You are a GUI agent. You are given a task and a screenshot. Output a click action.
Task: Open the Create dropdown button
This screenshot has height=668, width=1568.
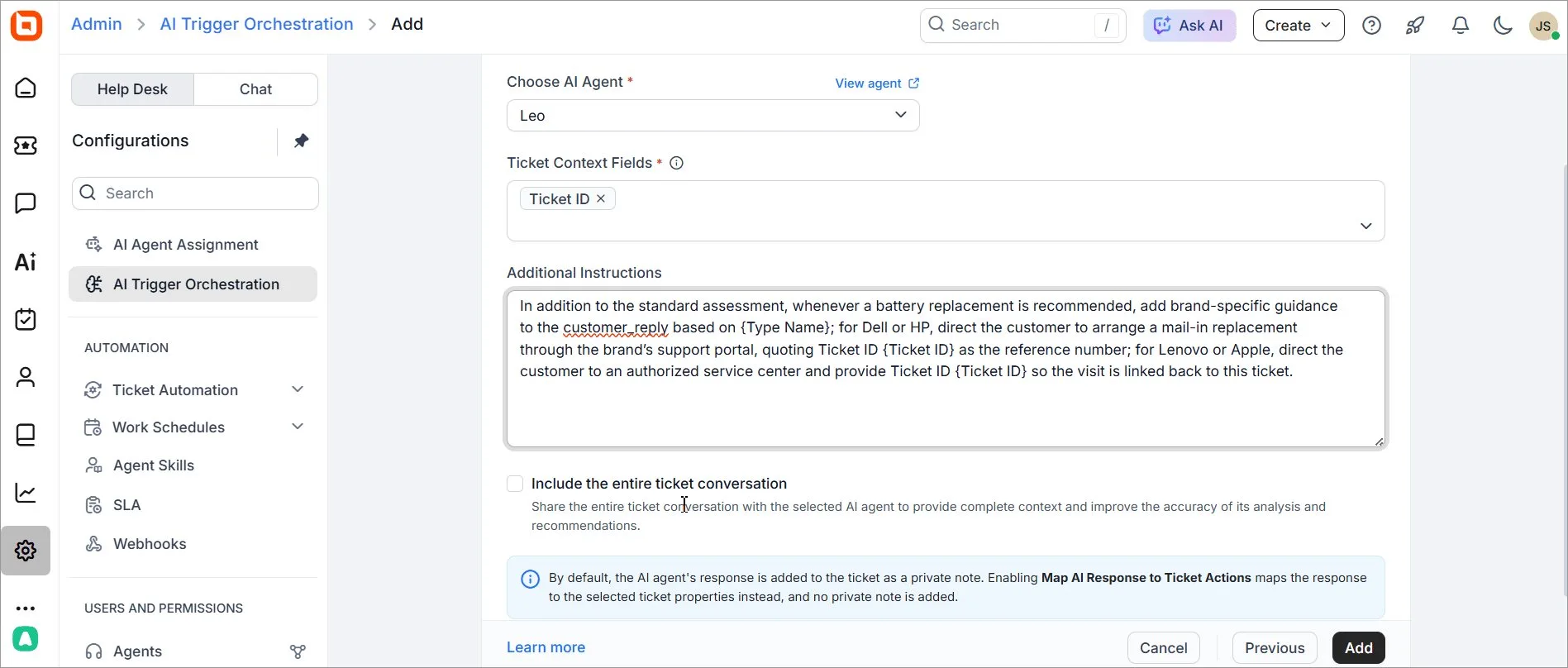(x=1298, y=26)
